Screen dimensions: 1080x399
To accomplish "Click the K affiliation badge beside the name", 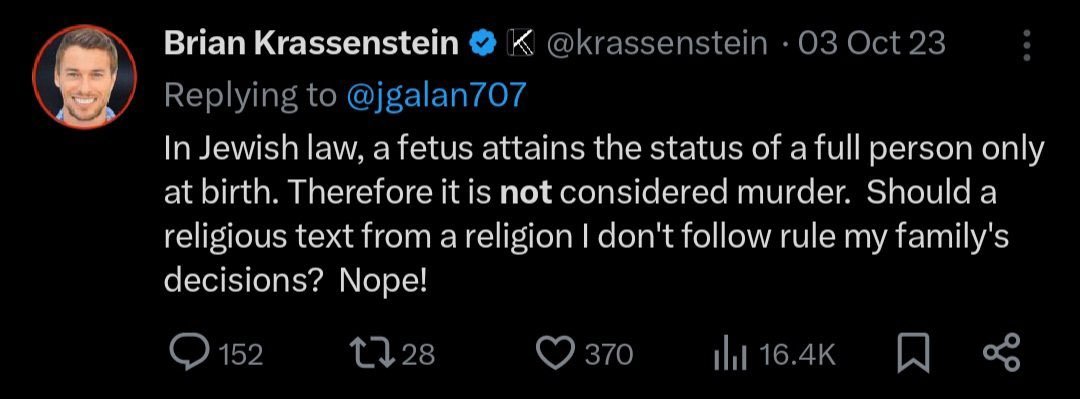I will click(x=521, y=44).
